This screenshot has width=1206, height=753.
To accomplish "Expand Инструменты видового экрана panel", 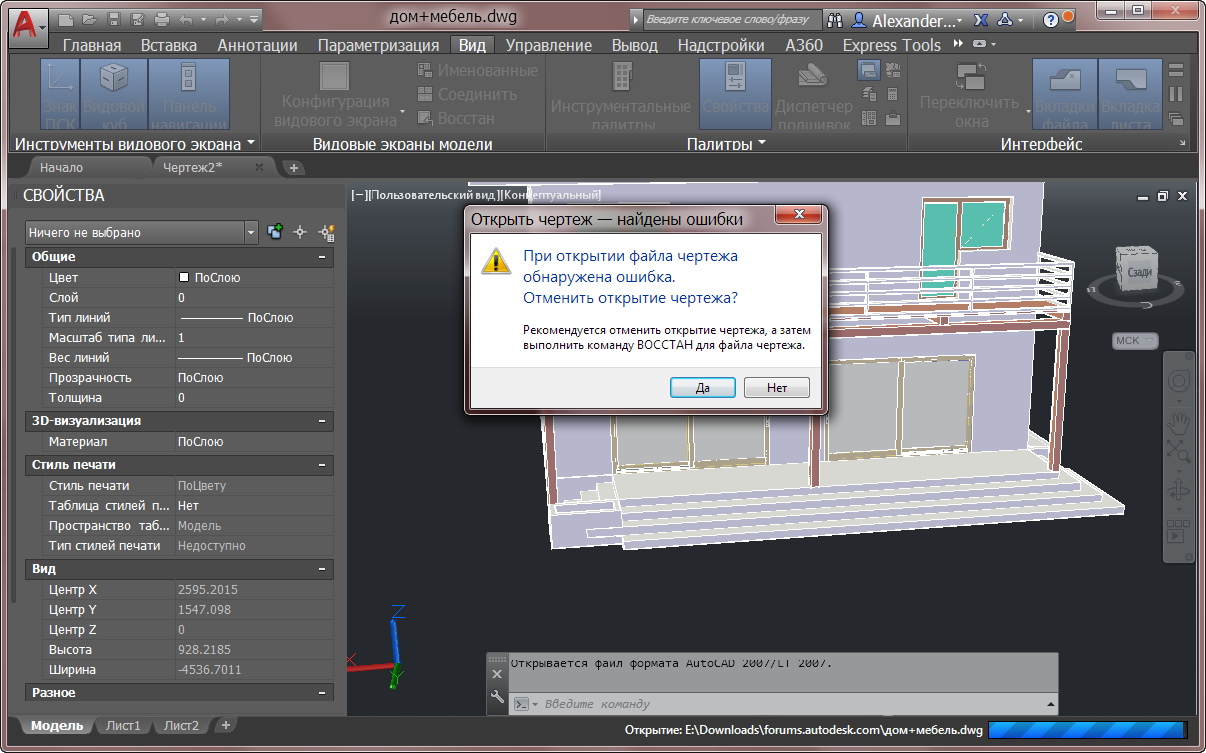I will tap(134, 144).
